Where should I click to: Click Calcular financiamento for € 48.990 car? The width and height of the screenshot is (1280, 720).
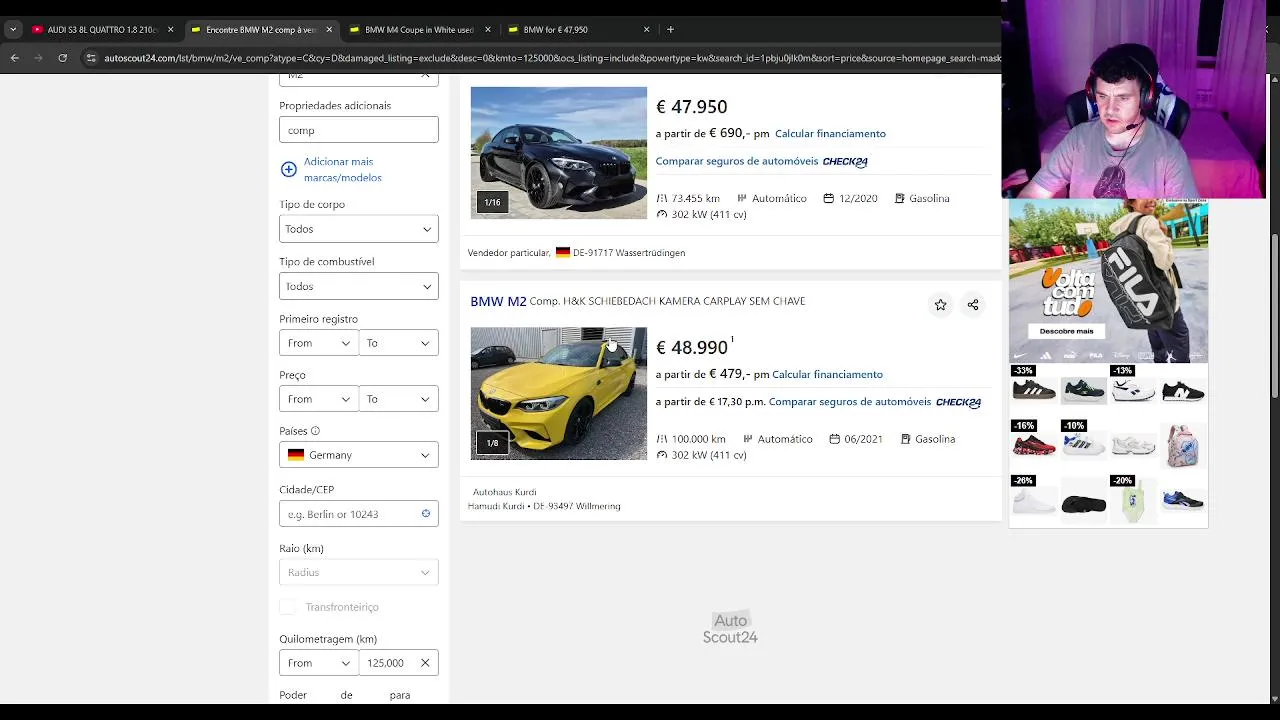(827, 374)
